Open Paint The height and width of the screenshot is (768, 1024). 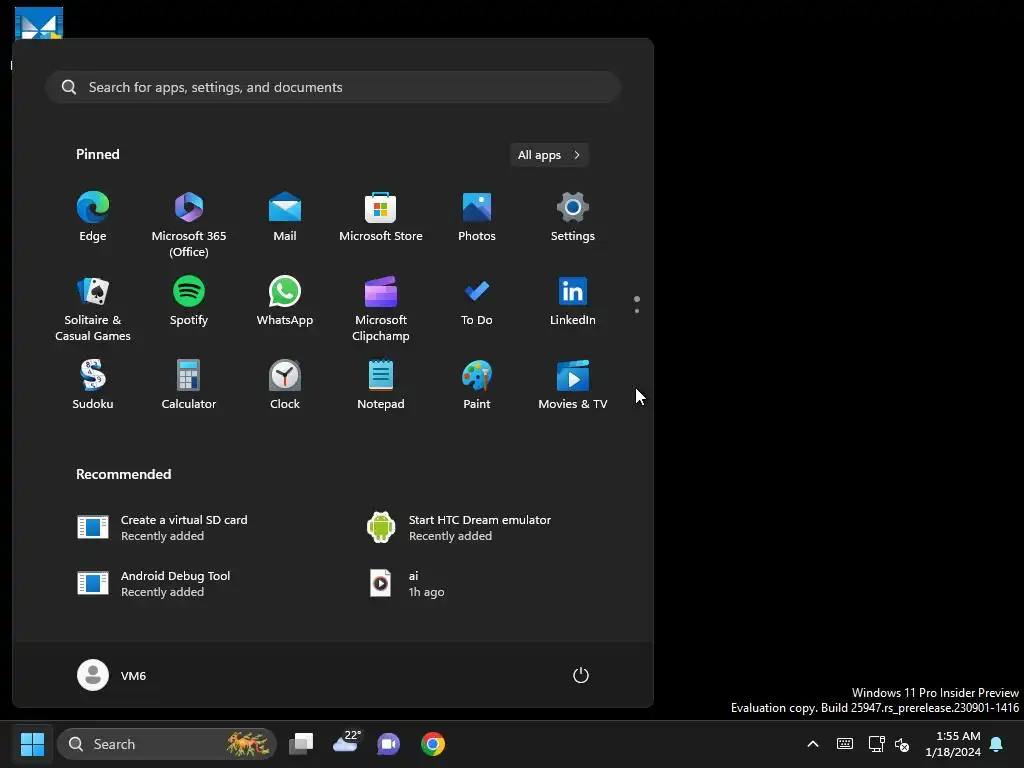pos(477,385)
